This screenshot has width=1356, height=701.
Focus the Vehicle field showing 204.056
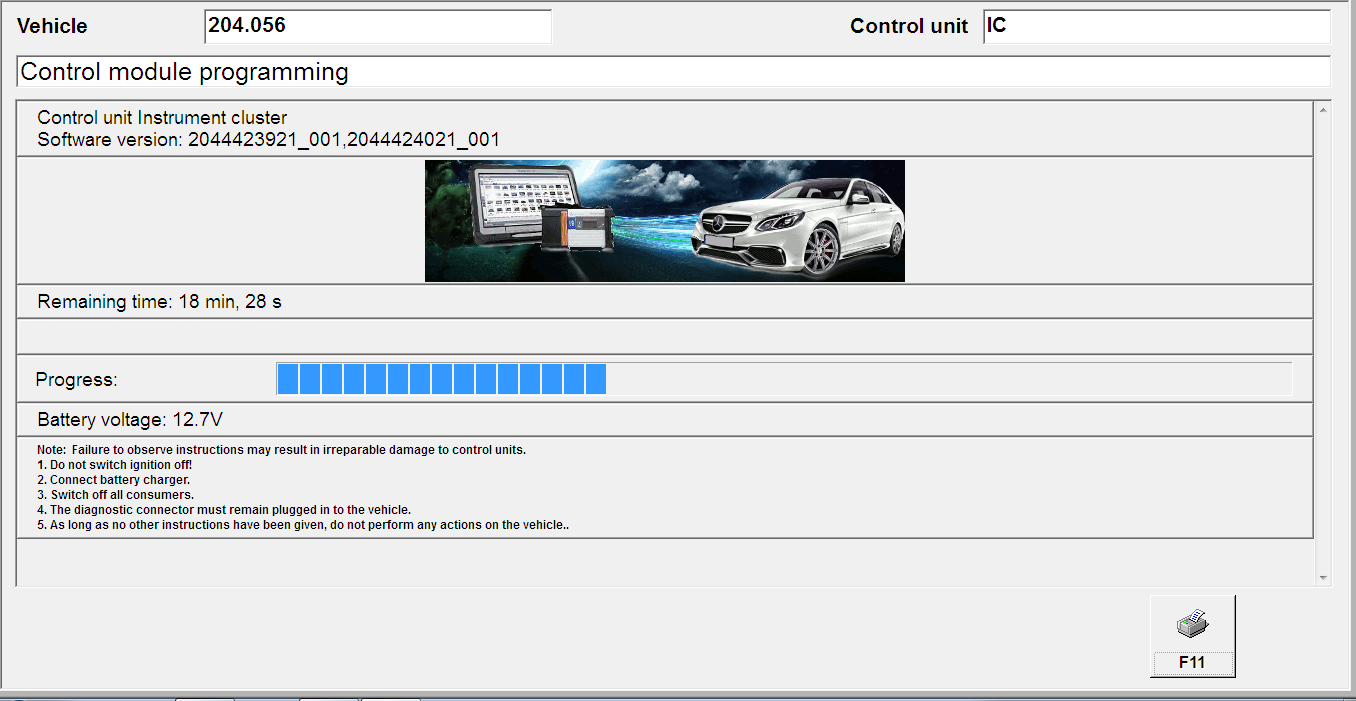point(378,27)
